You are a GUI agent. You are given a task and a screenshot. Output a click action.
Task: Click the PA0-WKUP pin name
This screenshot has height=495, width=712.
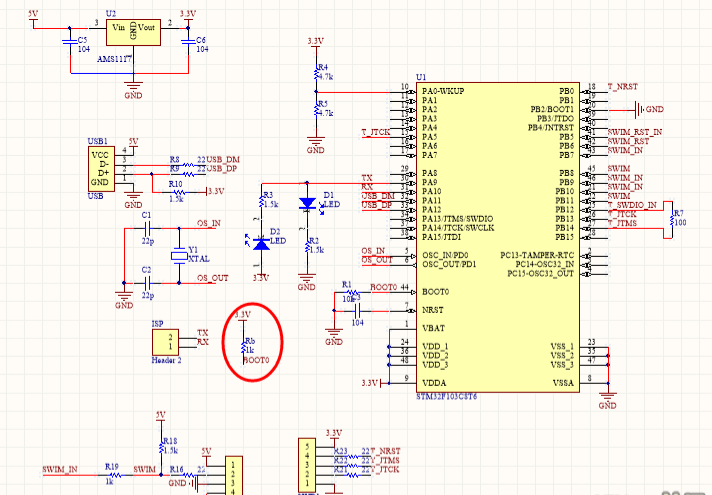coord(443,91)
